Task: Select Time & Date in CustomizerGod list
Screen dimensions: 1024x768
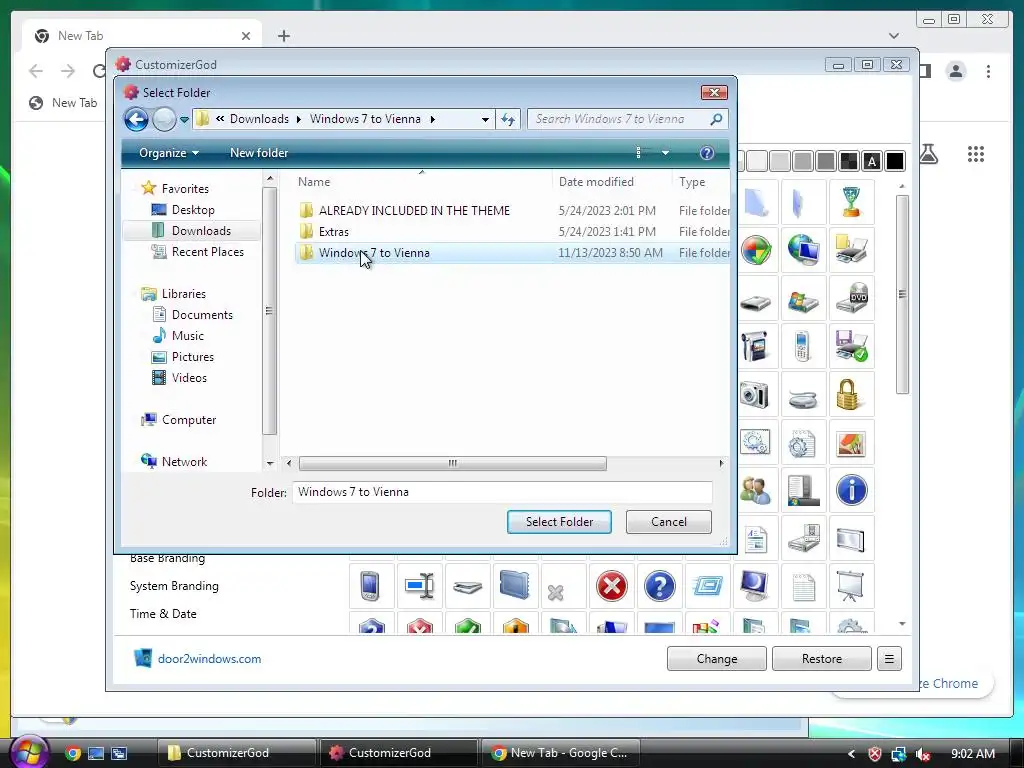Action: point(163,614)
